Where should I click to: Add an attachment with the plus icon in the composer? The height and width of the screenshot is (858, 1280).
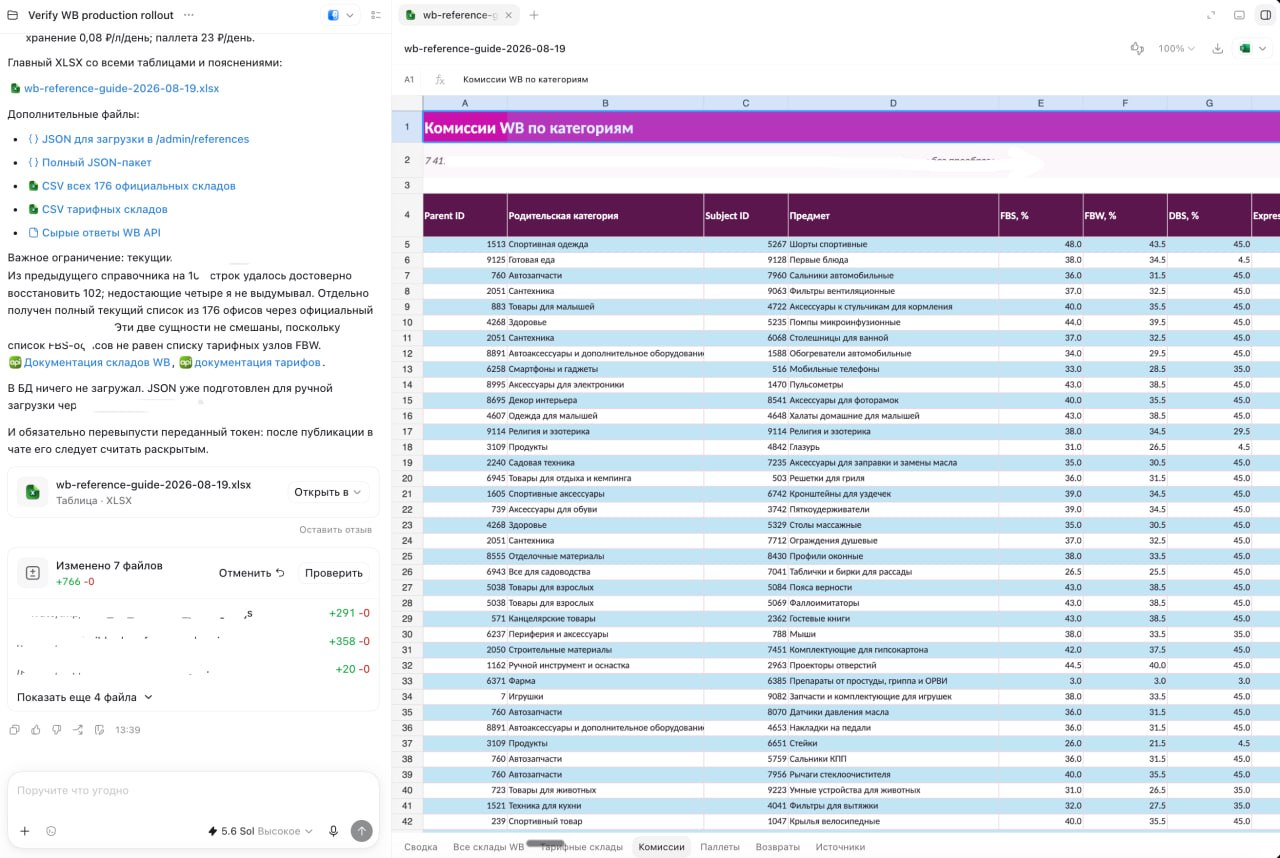(25, 831)
